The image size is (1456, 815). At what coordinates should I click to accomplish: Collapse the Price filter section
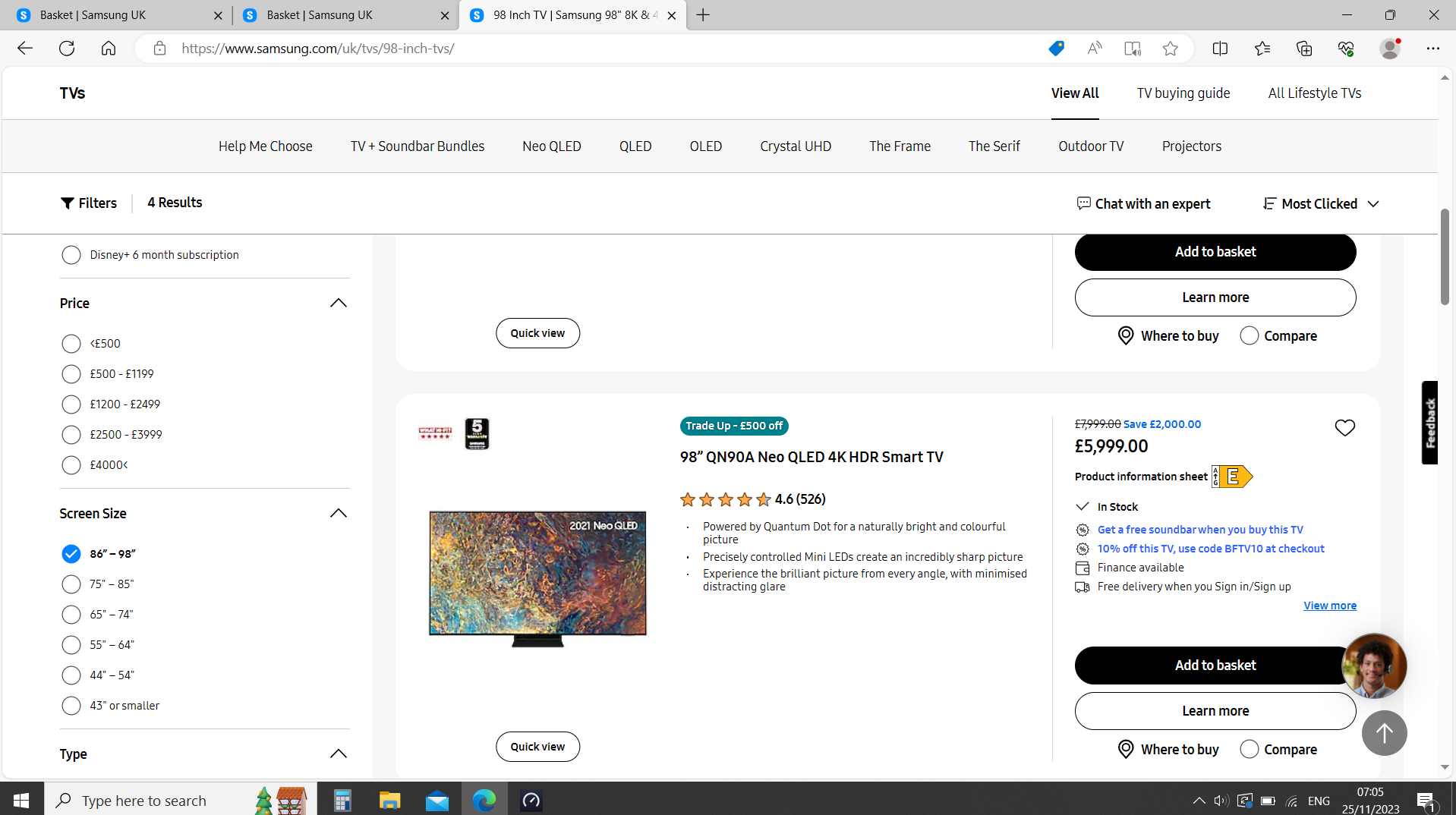tap(338, 303)
